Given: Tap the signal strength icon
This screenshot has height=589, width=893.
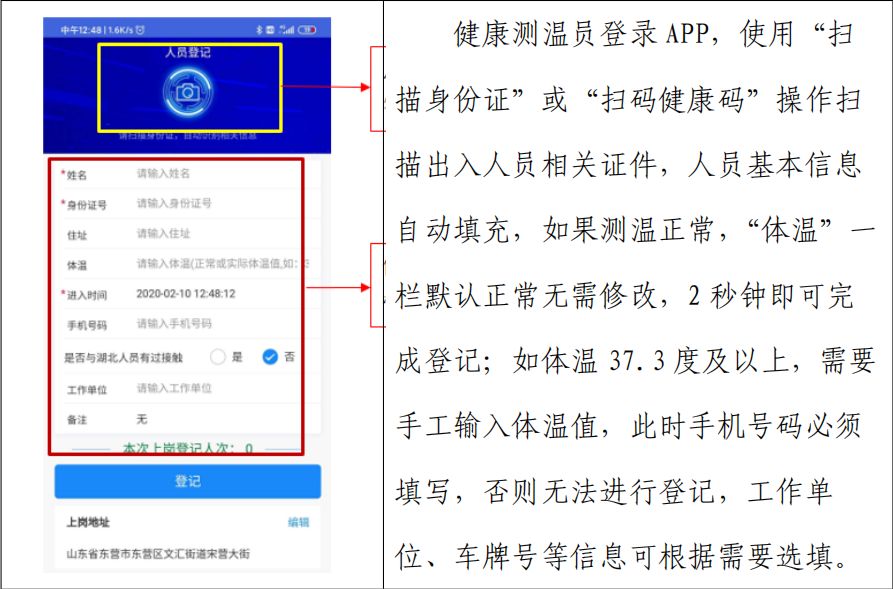Looking at the screenshot, I should (x=288, y=30).
